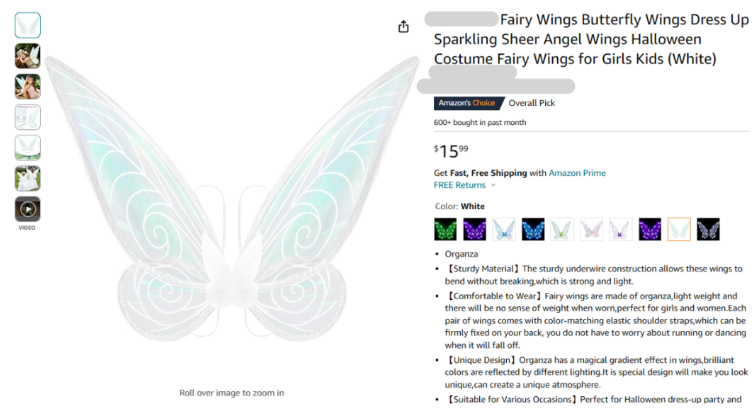Pick the first purple glowing wings swatch
756x417 pixels.
coord(475,229)
